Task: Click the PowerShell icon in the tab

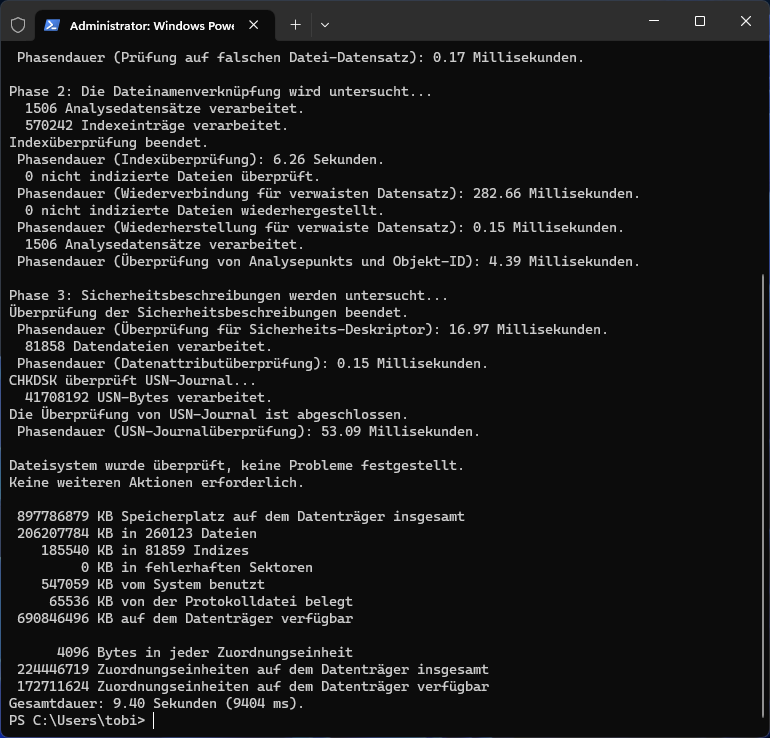Action: point(52,25)
